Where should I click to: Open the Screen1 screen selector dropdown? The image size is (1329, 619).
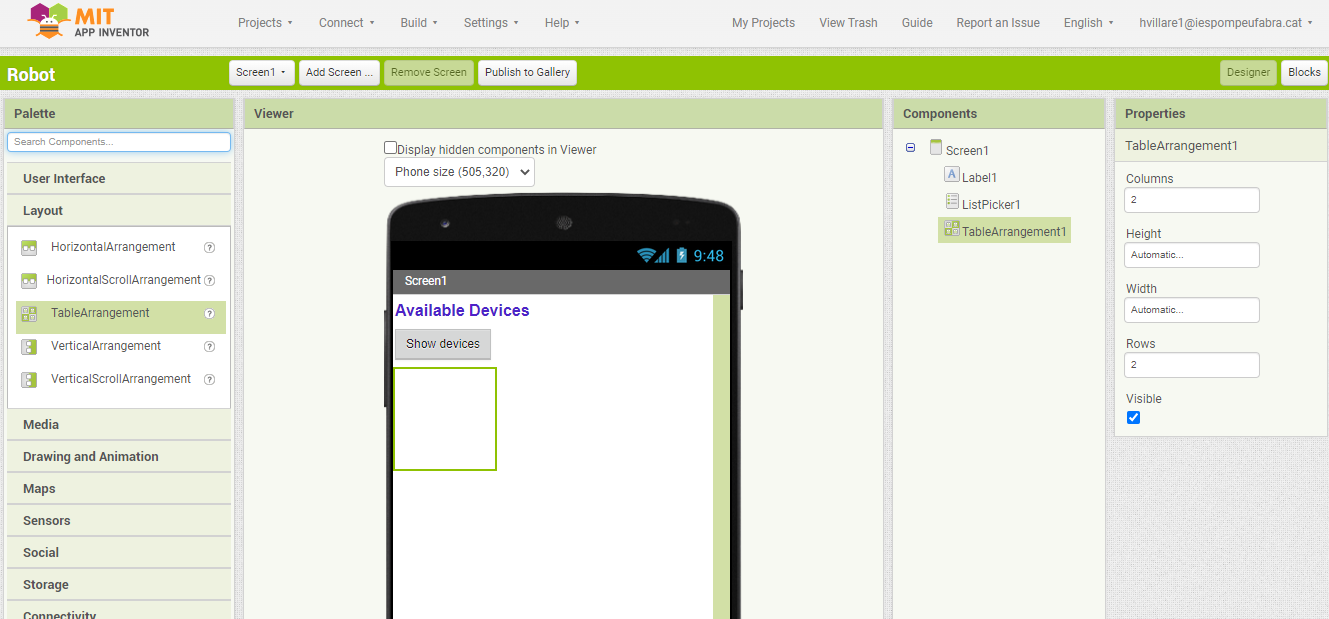coord(262,72)
